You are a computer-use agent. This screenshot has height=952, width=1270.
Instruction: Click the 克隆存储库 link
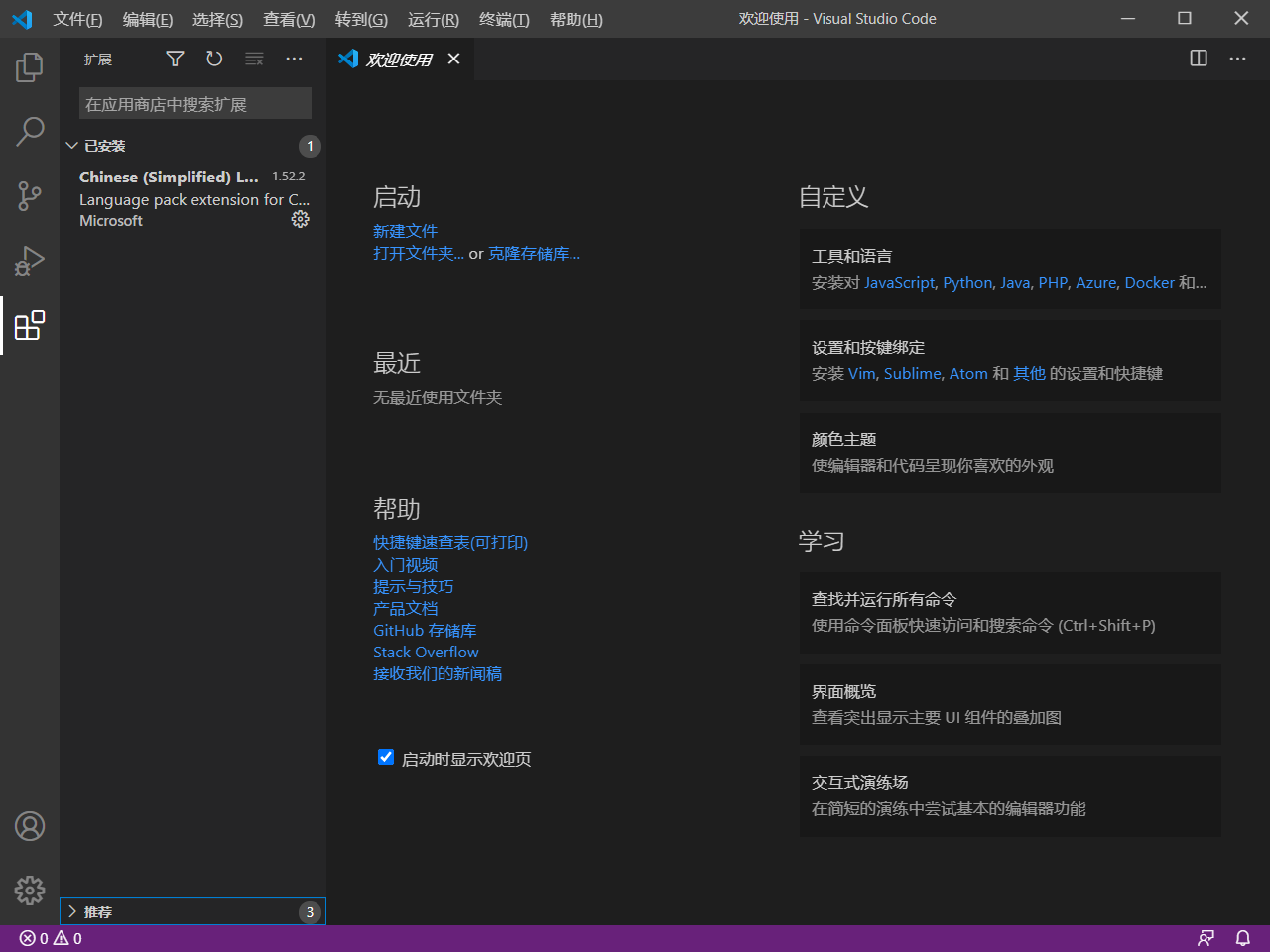coord(534,253)
